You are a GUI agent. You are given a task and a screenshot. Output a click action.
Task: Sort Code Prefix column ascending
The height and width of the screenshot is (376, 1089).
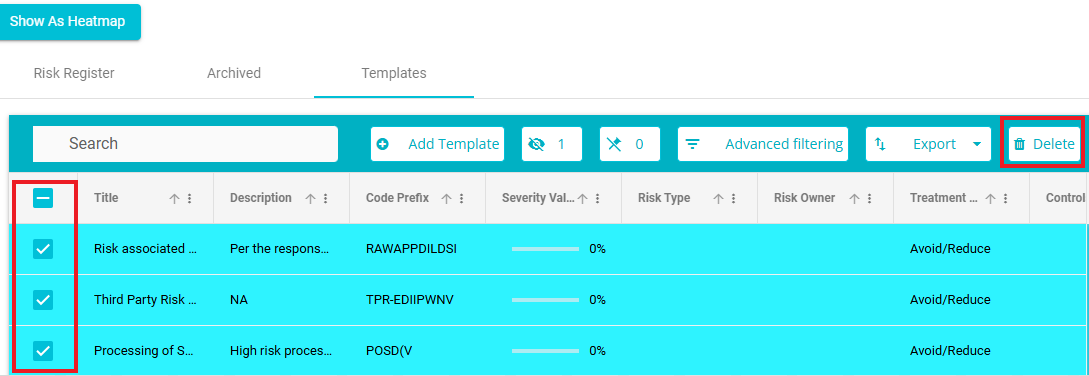point(447,198)
